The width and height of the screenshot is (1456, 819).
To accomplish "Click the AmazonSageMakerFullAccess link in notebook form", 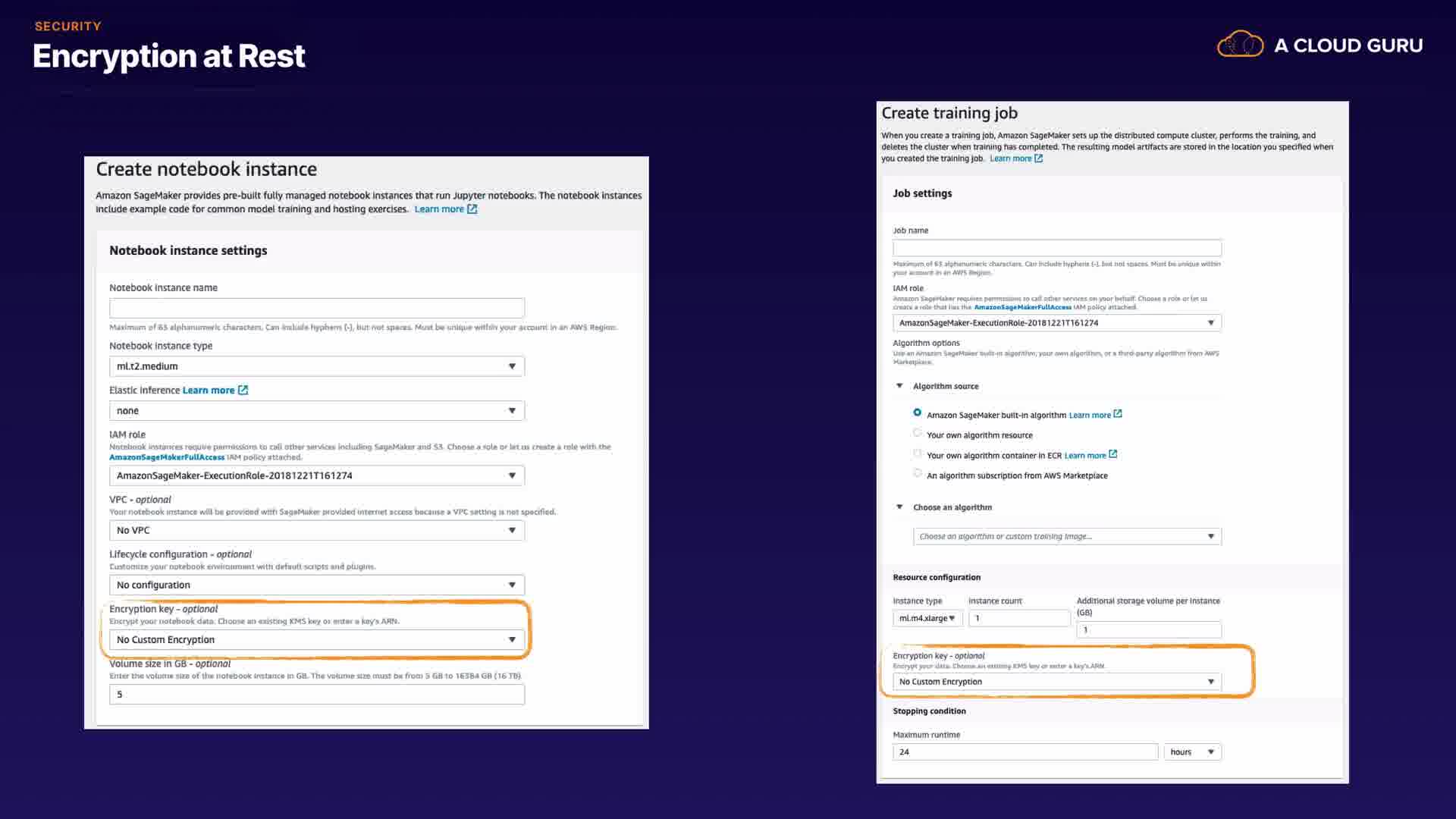I will pos(167,457).
